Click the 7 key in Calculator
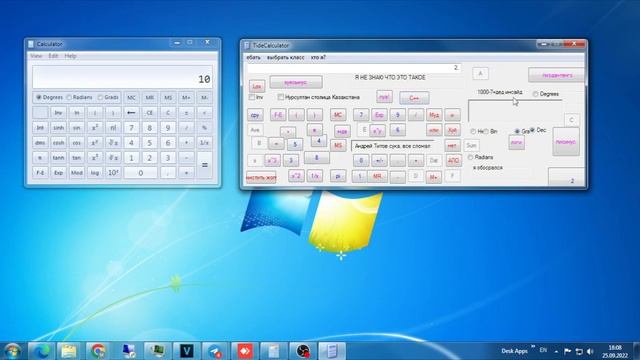The height and width of the screenshot is (360, 640). pos(131,128)
